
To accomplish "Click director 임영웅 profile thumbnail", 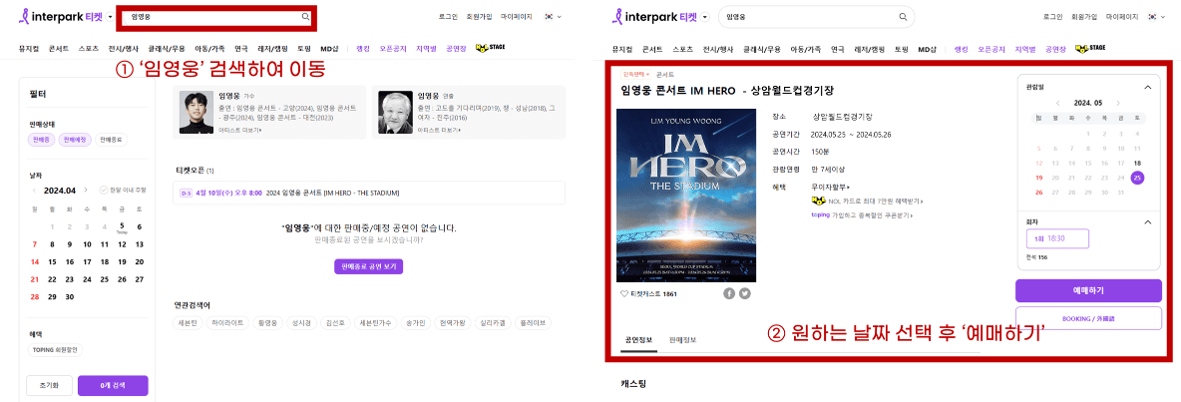I will pyautogui.click(x=395, y=112).
